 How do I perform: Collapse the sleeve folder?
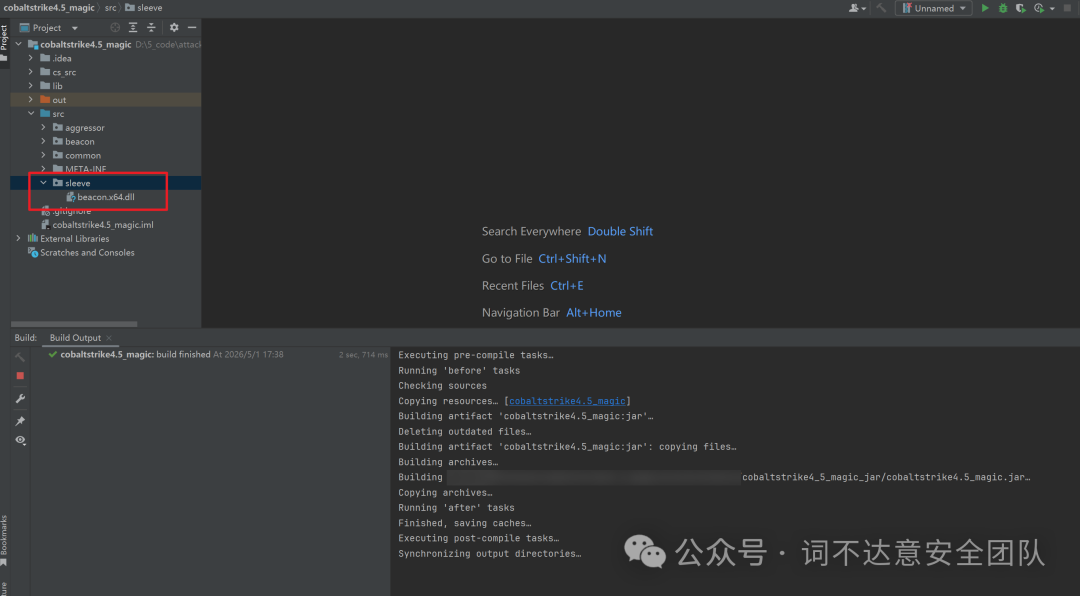(x=43, y=183)
